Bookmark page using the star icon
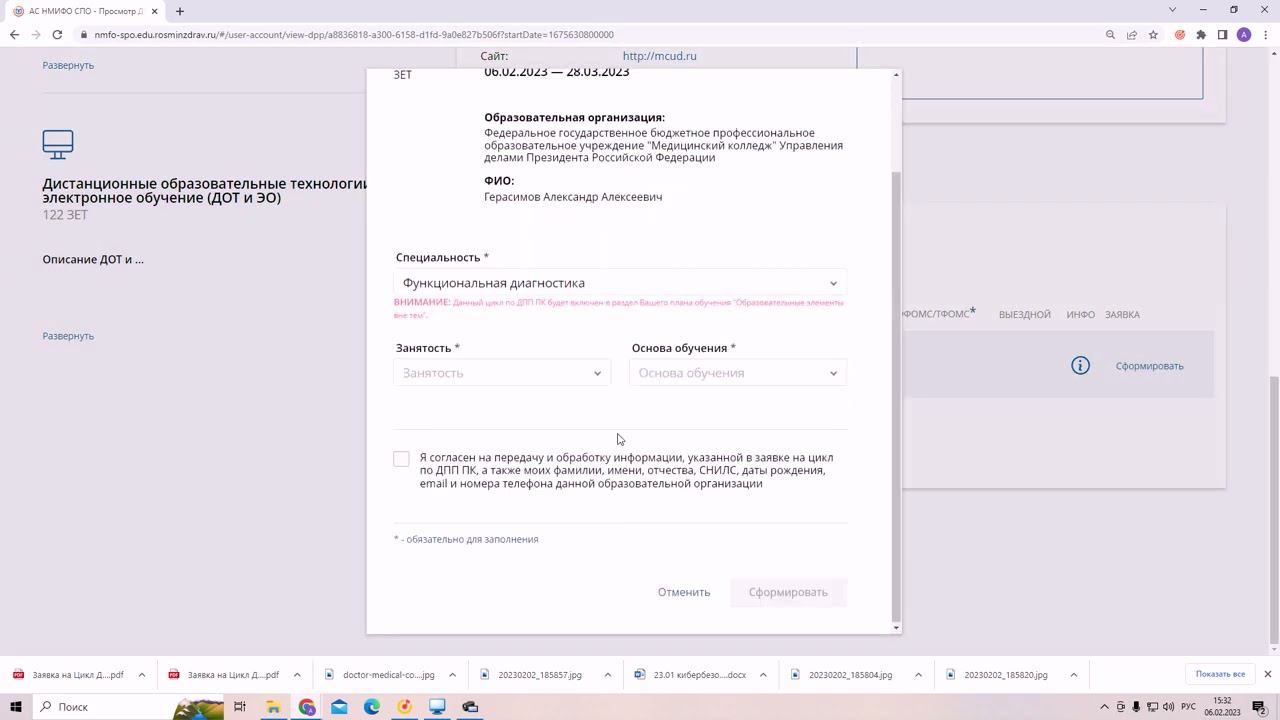The height and width of the screenshot is (720, 1280). (x=1153, y=34)
